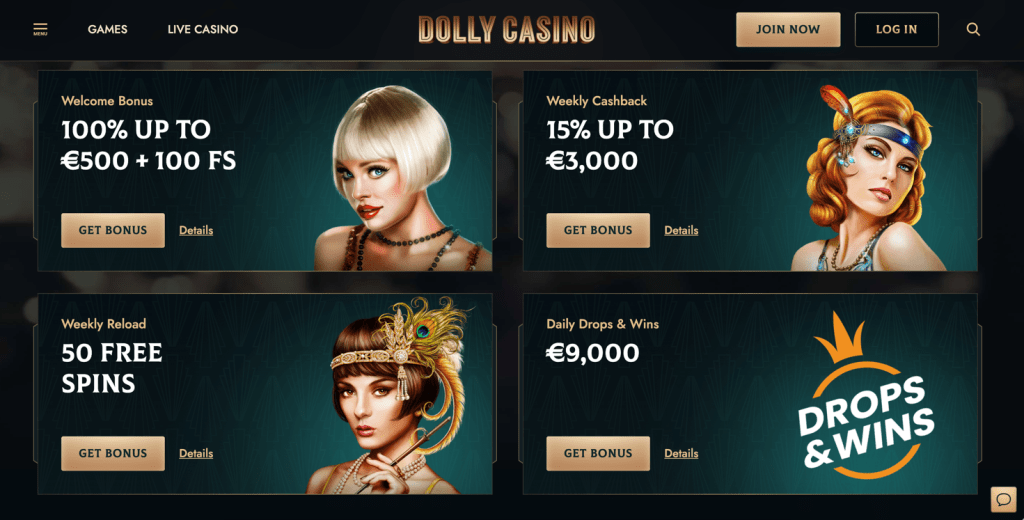Click the Log In button
This screenshot has height=520, width=1024.
pos(897,29)
